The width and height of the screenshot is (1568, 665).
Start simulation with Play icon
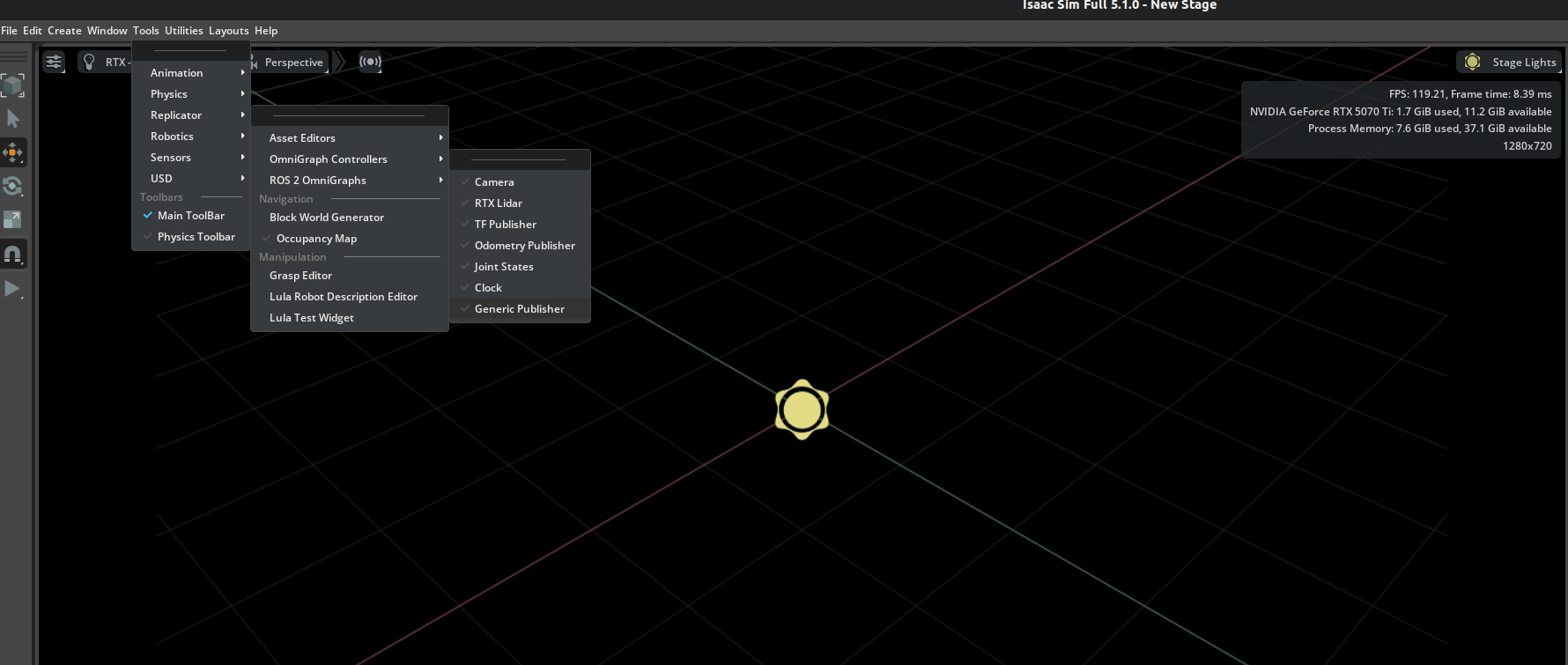click(12, 288)
